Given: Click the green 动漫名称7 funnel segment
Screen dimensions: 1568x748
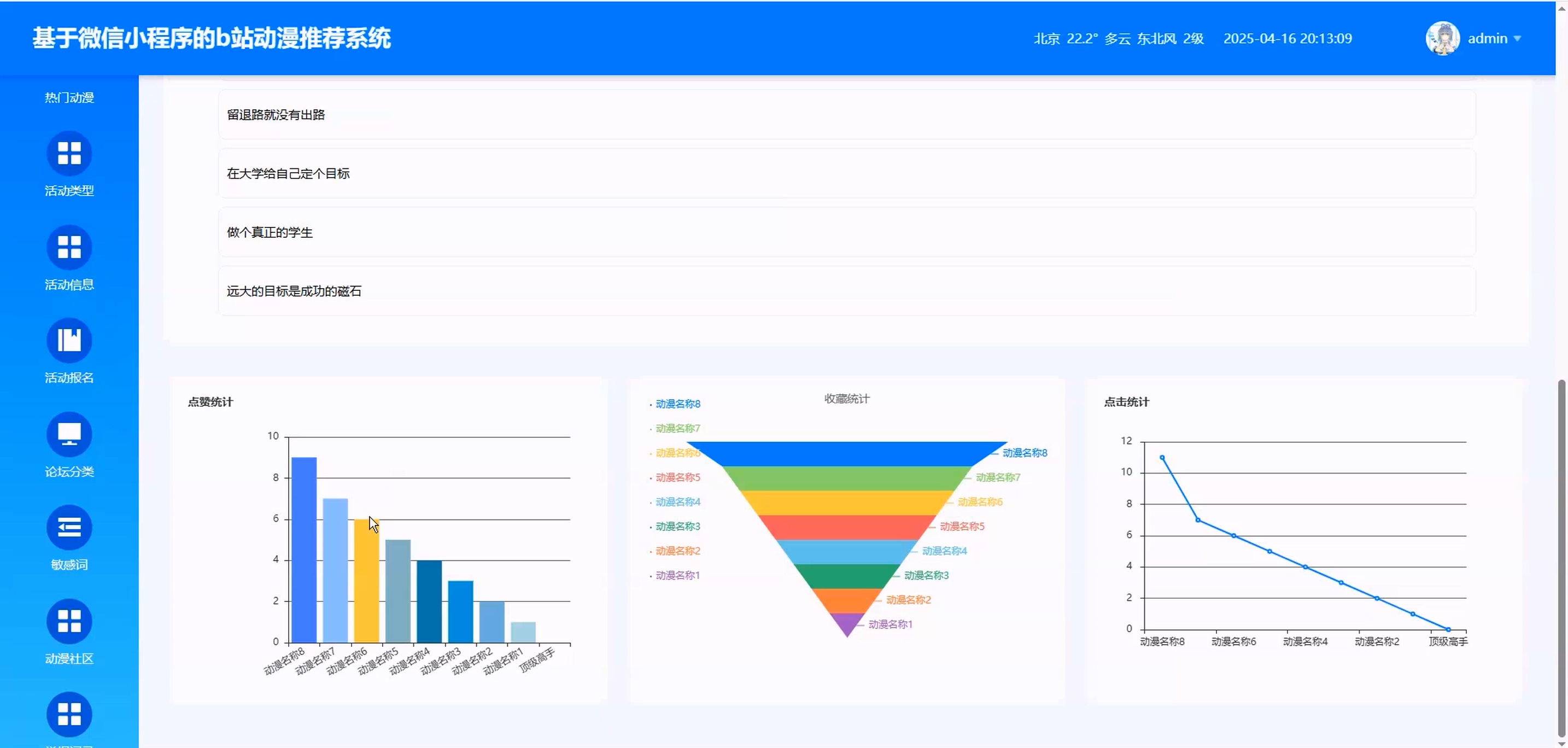Looking at the screenshot, I should click(x=846, y=478).
